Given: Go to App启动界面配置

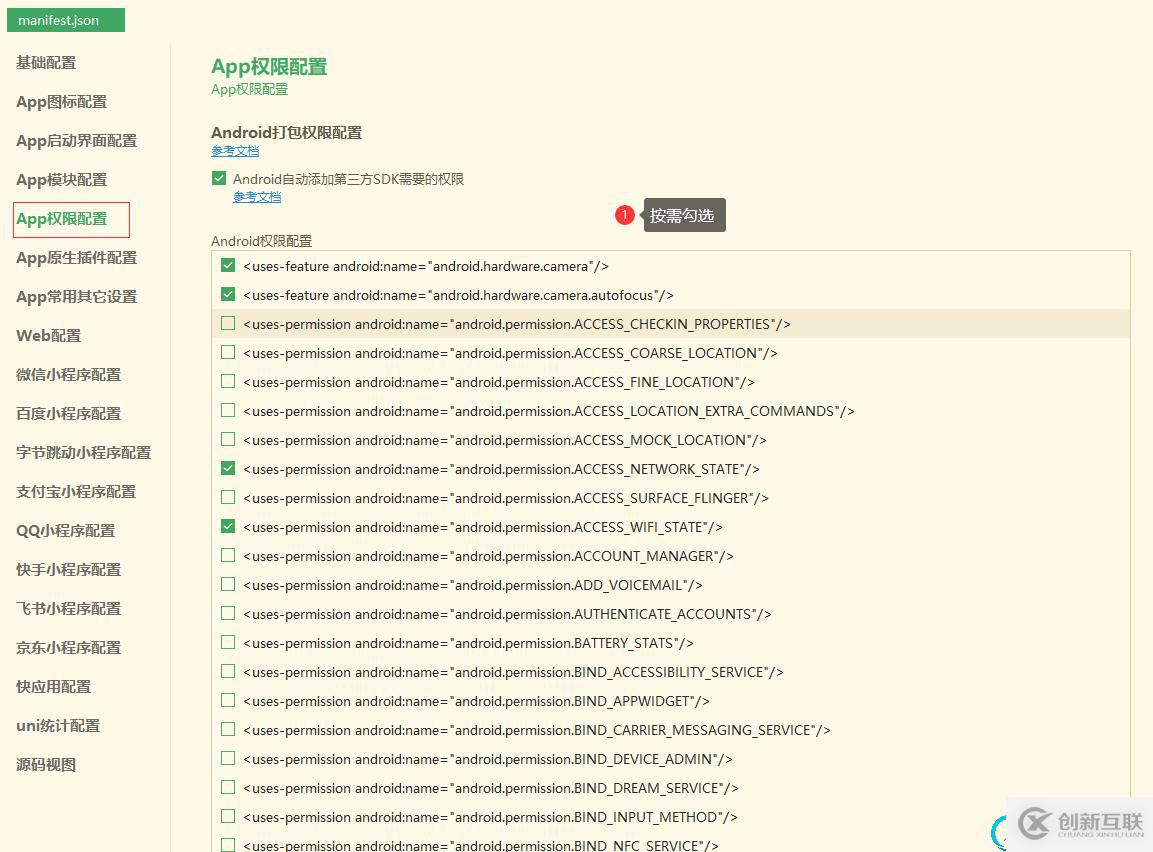Looking at the screenshot, I should pyautogui.click(x=76, y=141).
